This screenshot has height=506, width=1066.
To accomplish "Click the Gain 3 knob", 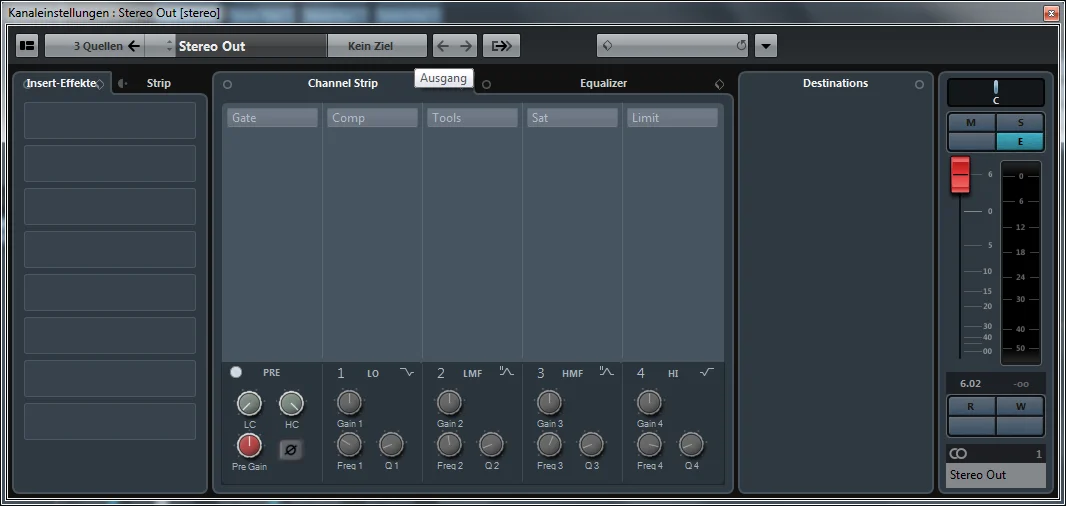I will (549, 403).
